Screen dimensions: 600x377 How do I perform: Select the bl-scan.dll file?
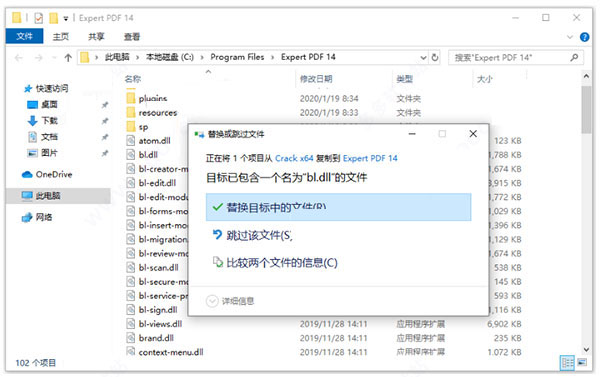[x=158, y=268]
